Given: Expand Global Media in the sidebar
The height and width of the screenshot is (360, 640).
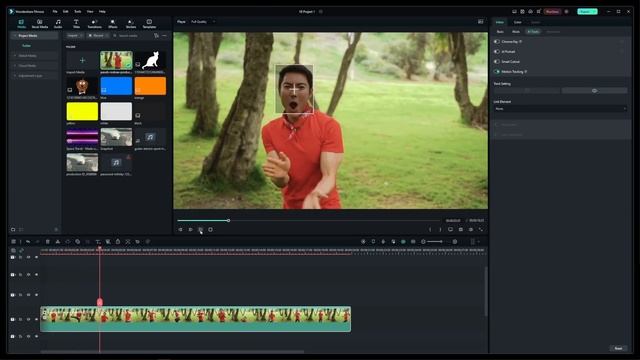Looking at the screenshot, I should click(x=15, y=56).
